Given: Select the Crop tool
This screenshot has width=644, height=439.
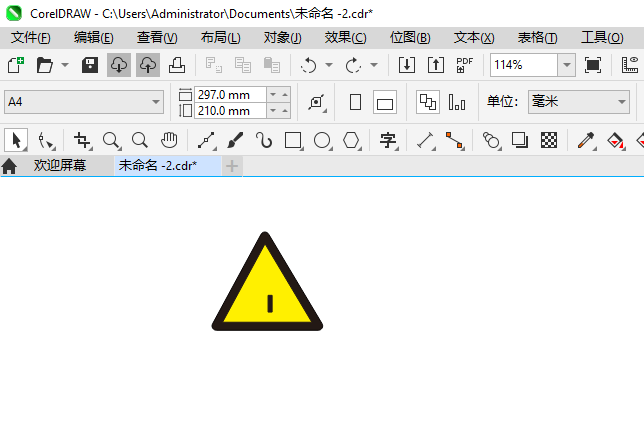Looking at the screenshot, I should 82,140.
